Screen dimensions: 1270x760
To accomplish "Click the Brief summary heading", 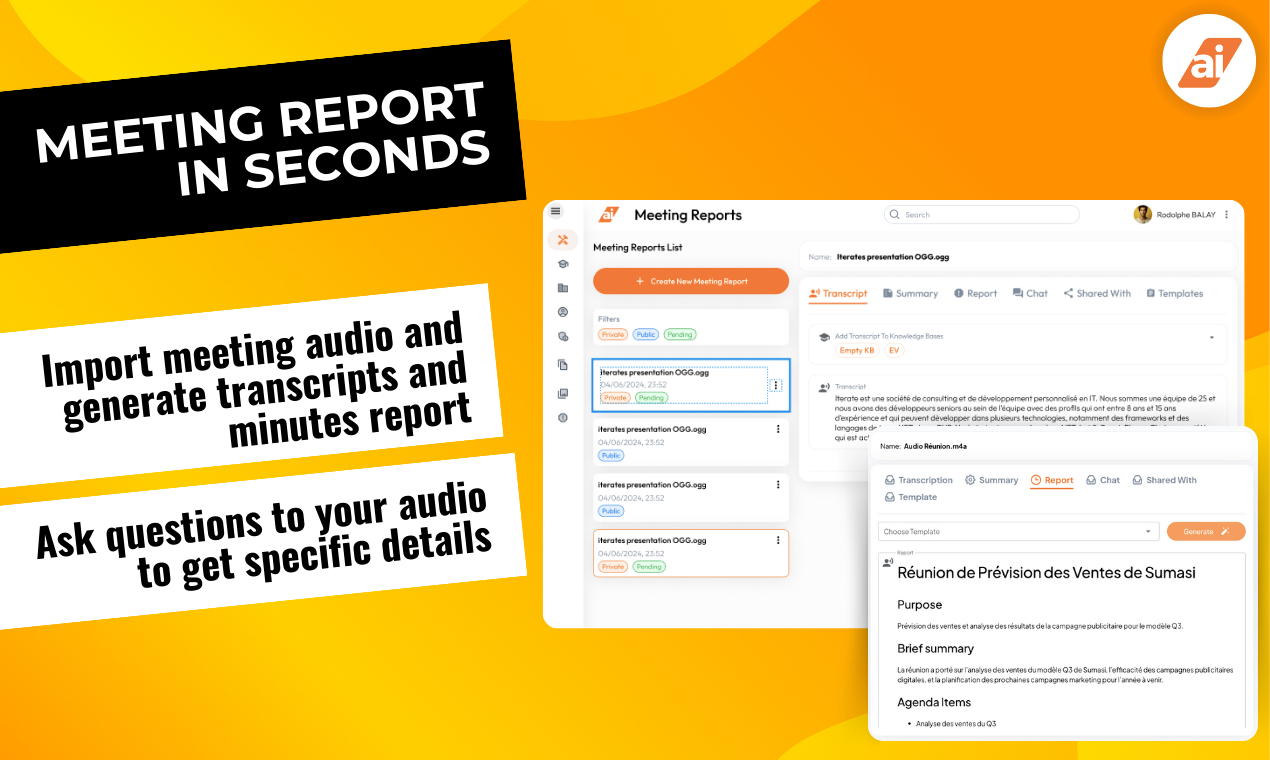I will coord(935,649).
